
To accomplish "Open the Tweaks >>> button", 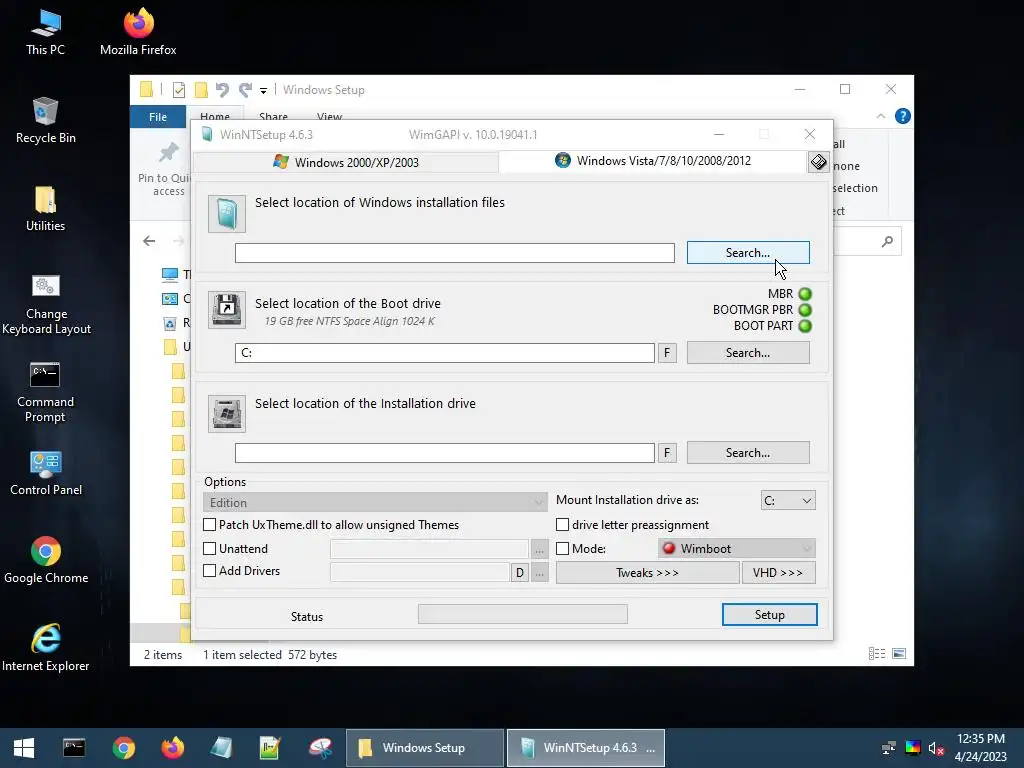I will tap(647, 573).
